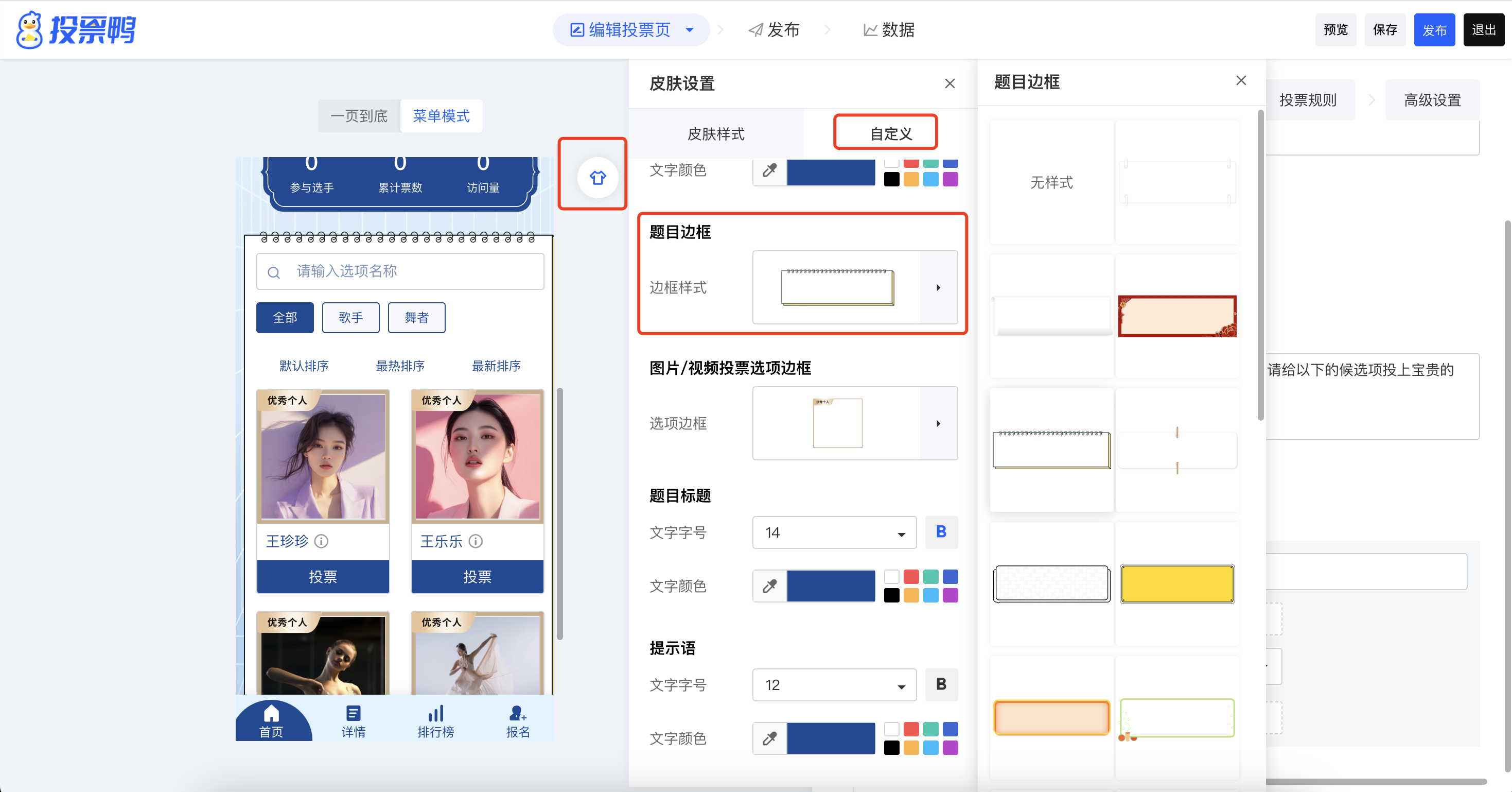Toggle bold for 提示语 text
The width and height of the screenshot is (1512, 792).
[941, 684]
